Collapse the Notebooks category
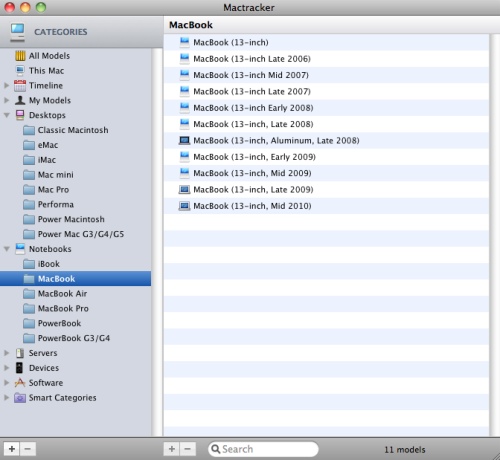Screen dimensions: 500x460 pos(7,249)
